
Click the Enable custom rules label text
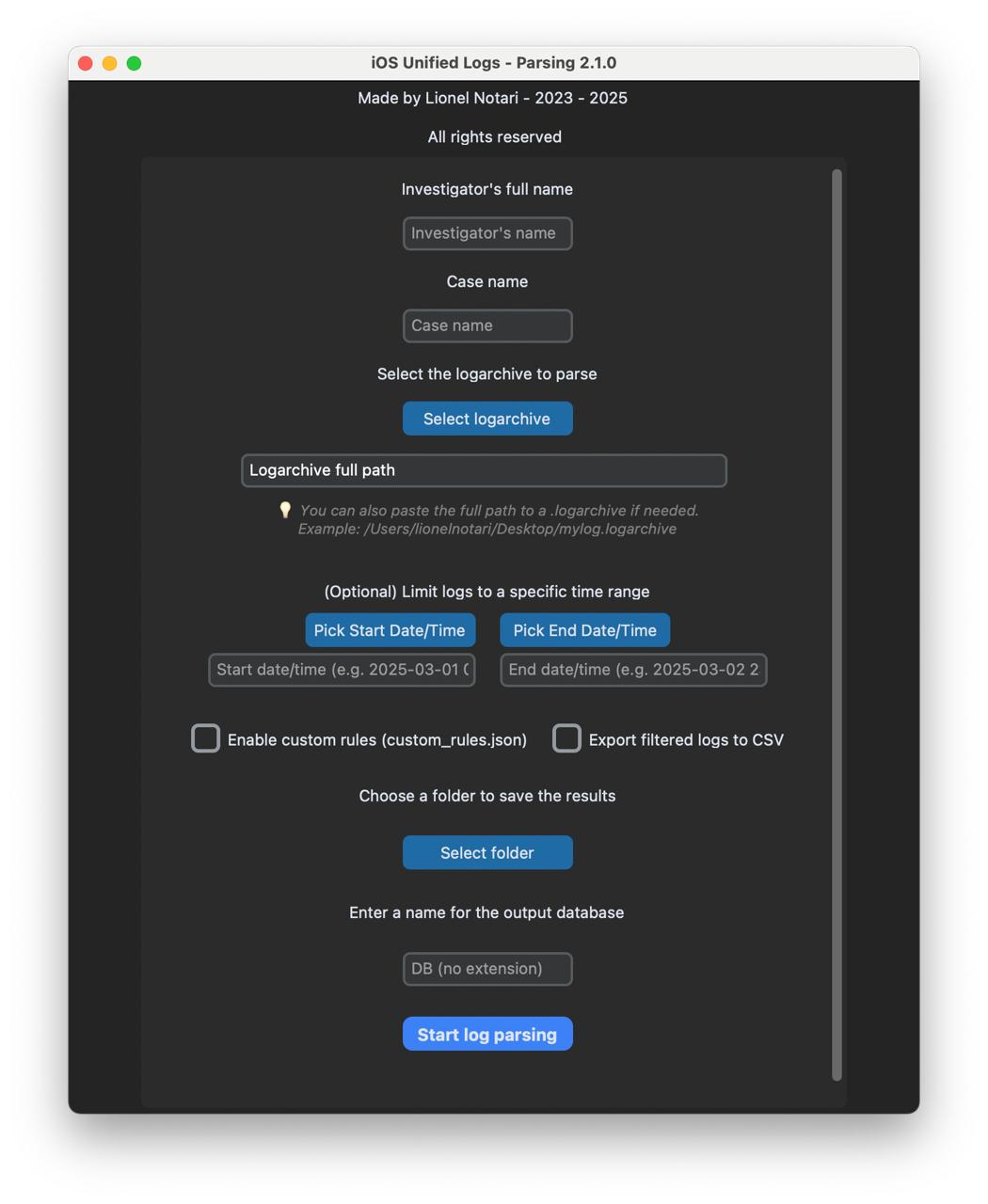coord(376,740)
